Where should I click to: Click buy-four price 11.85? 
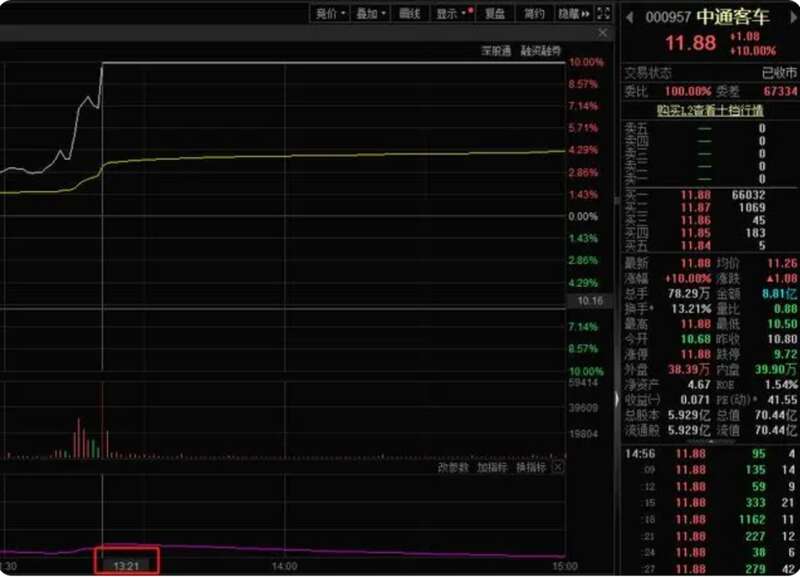695,233
